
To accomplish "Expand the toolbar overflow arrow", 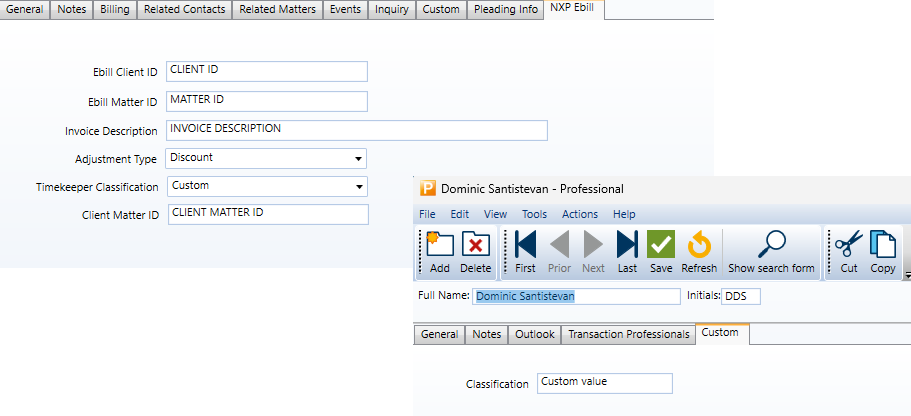I will point(906,274).
